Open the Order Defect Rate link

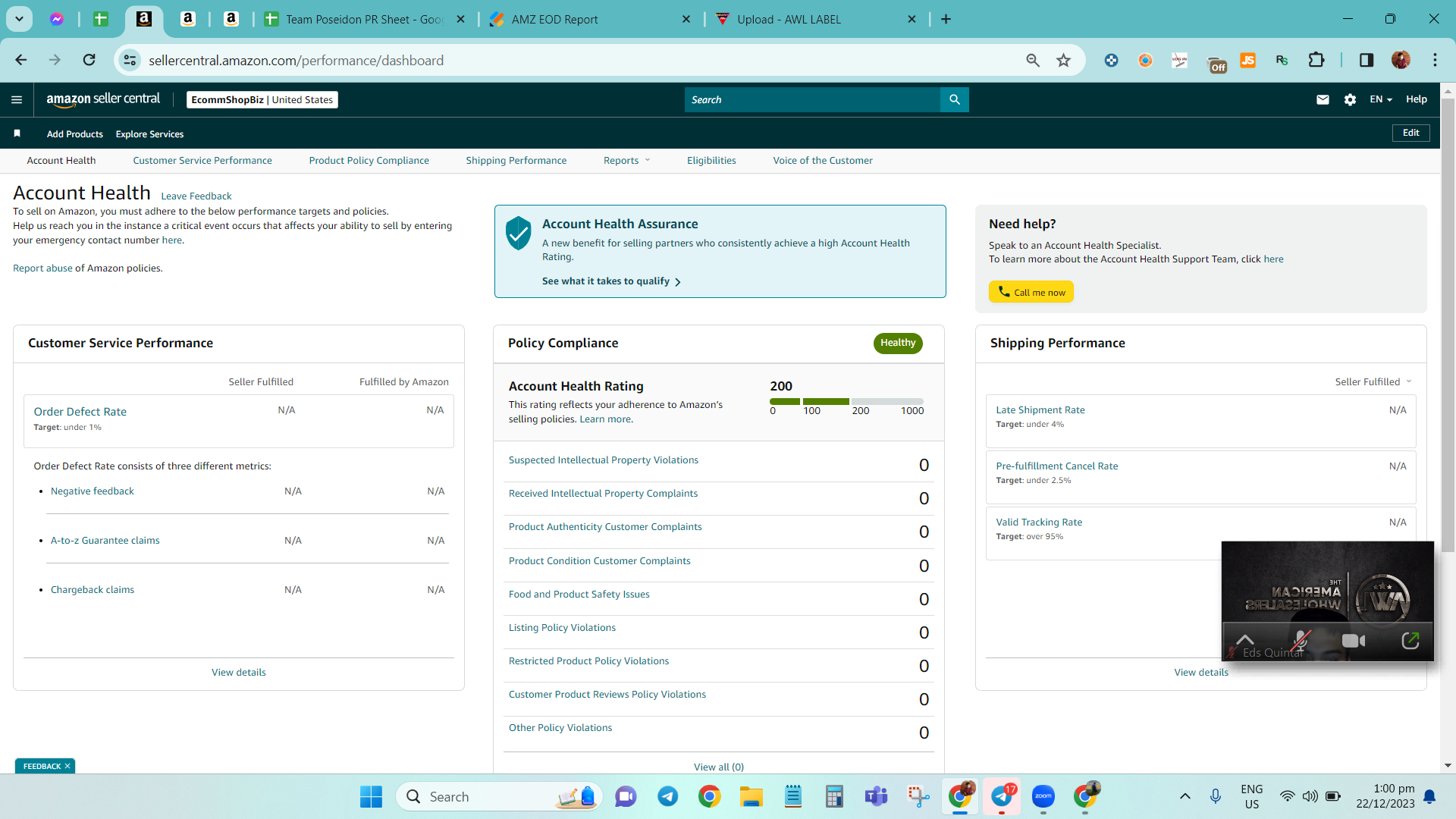(80, 411)
